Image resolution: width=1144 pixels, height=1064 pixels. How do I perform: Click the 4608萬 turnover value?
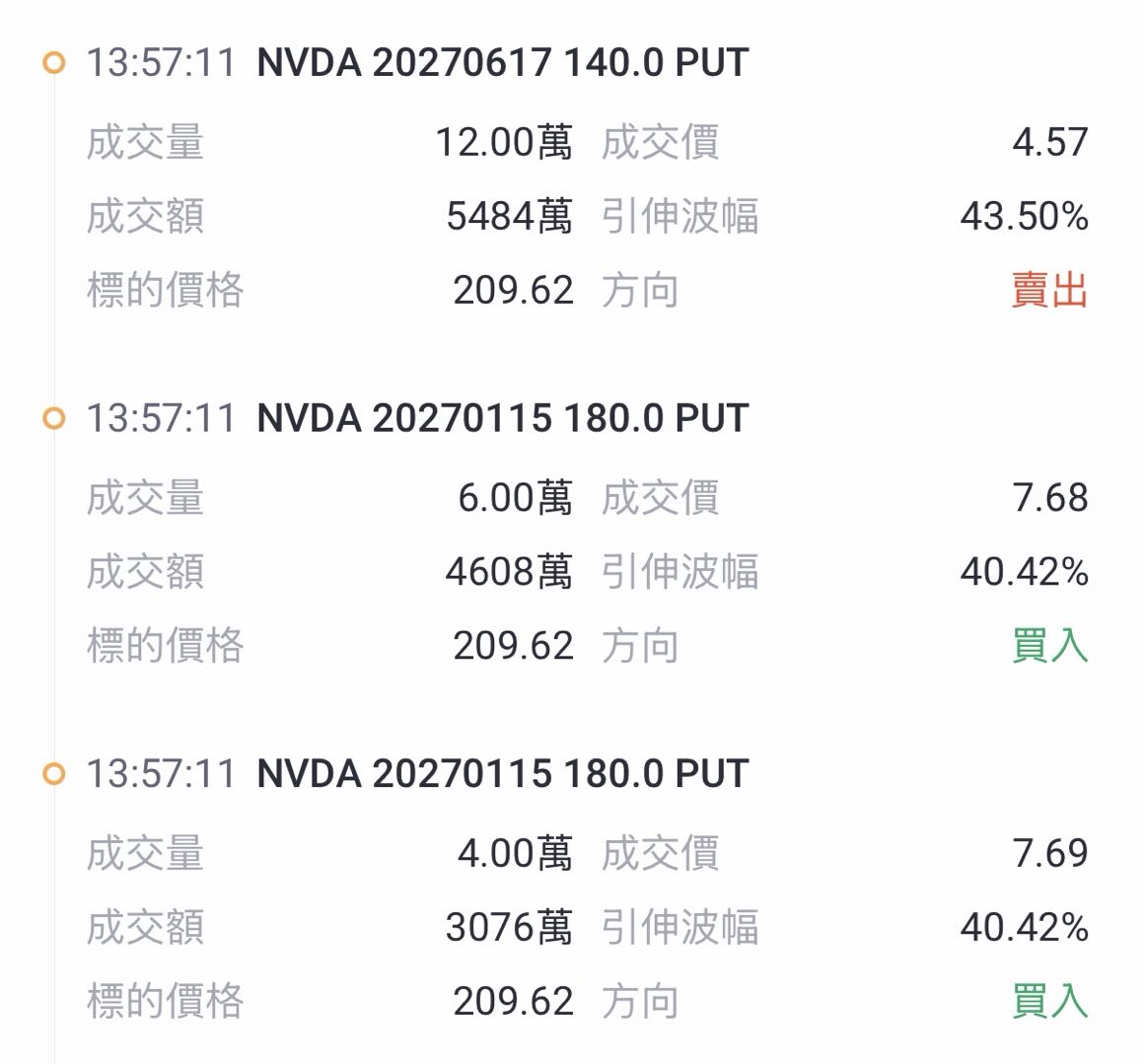point(509,572)
